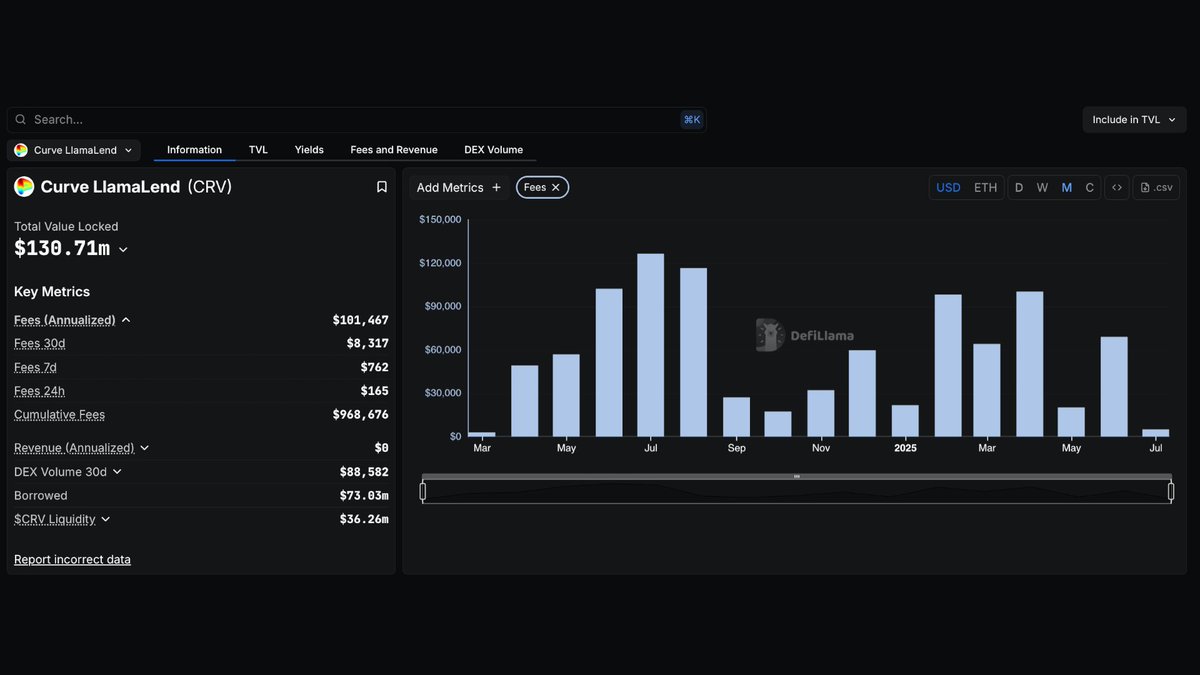Focus the Search input field
This screenshot has height=675, width=1200.
click(x=357, y=120)
